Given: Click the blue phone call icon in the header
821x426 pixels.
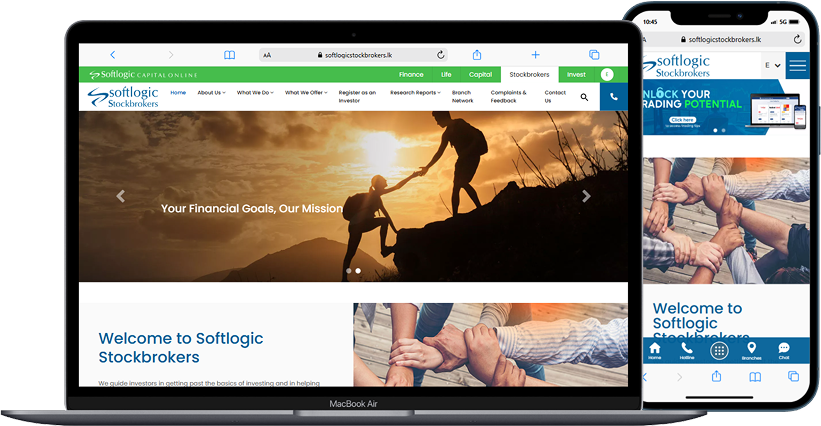Looking at the screenshot, I should pyautogui.click(x=614, y=97).
